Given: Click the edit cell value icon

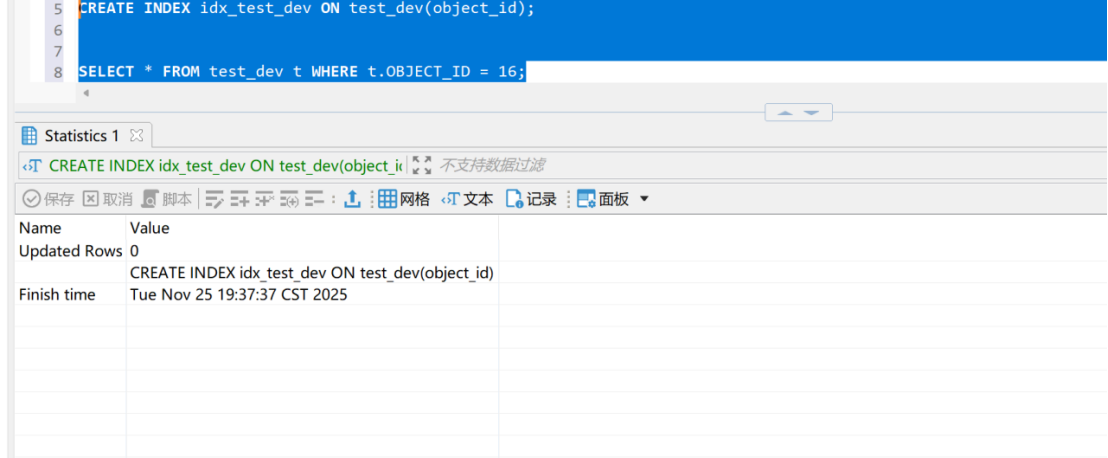Looking at the screenshot, I should click(x=215, y=199).
